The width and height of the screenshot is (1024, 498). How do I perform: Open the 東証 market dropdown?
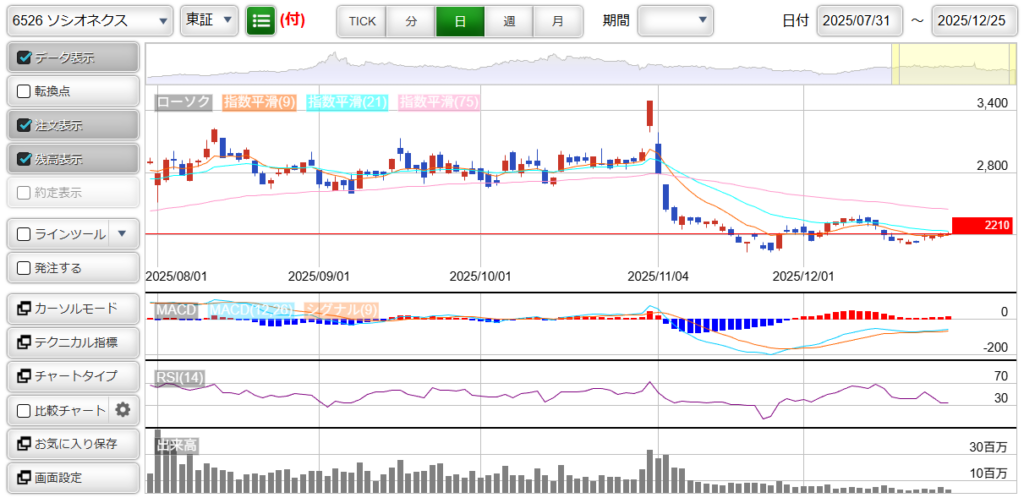click(209, 20)
